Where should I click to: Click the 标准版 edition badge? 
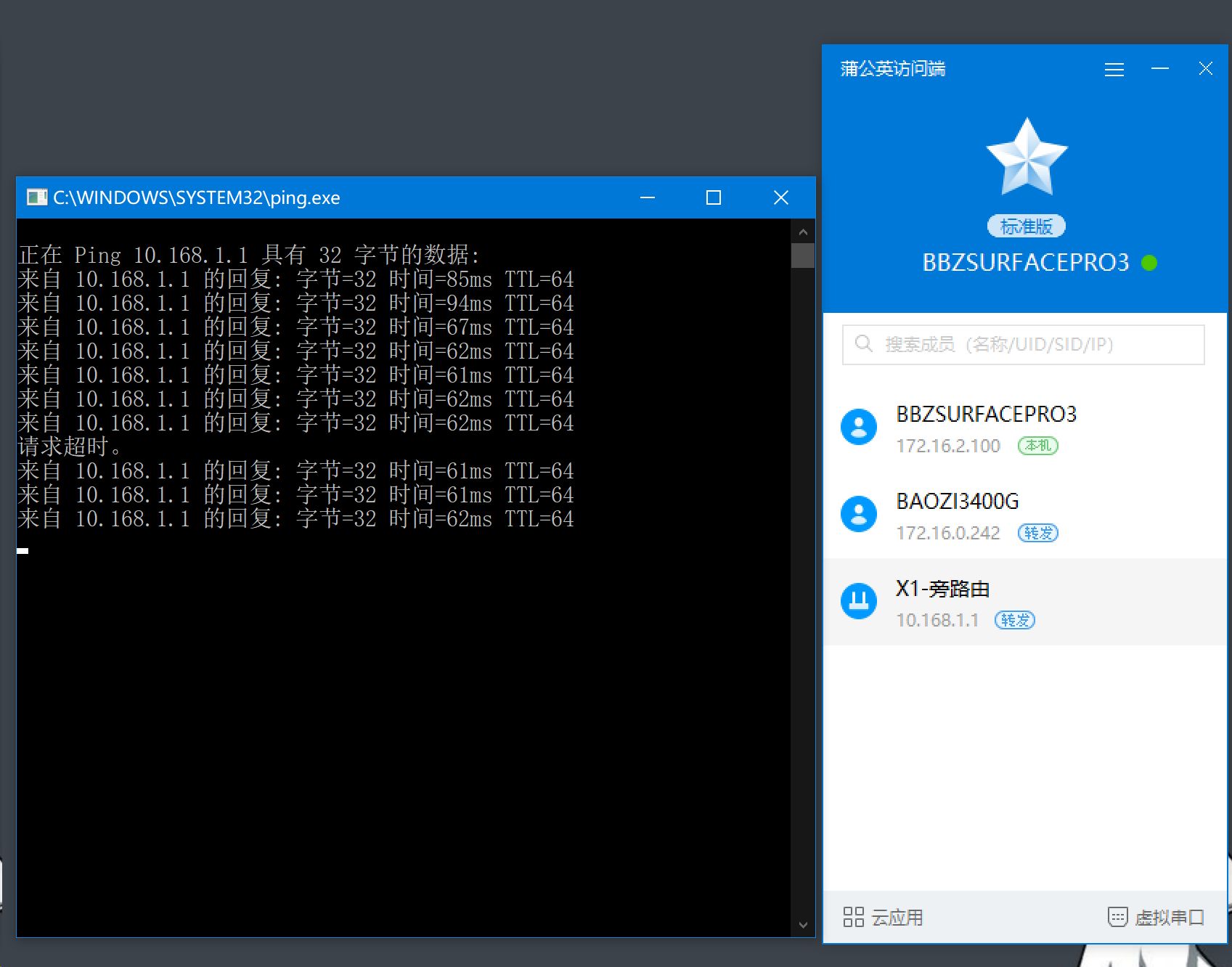tap(1026, 227)
